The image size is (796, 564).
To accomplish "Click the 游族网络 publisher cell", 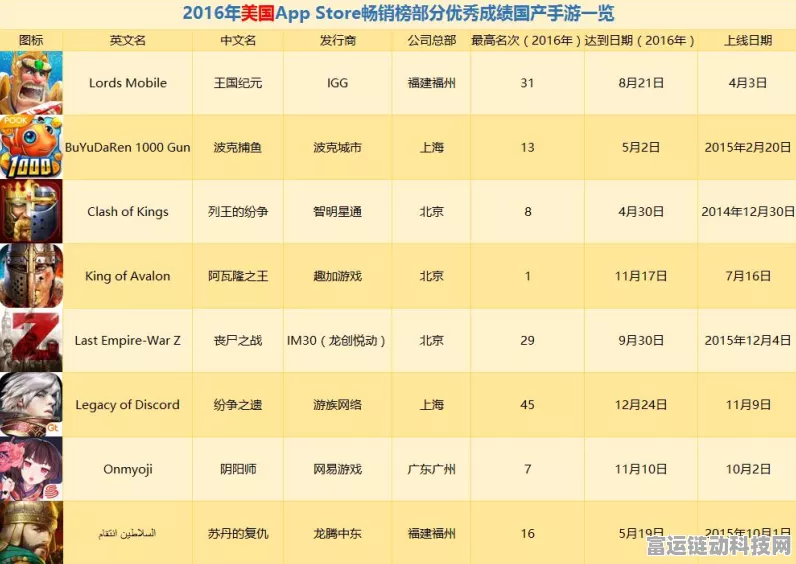I will pos(337,405).
